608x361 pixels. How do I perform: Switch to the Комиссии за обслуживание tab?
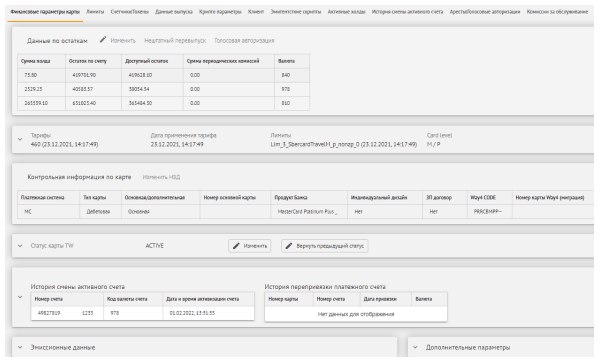coord(558,12)
